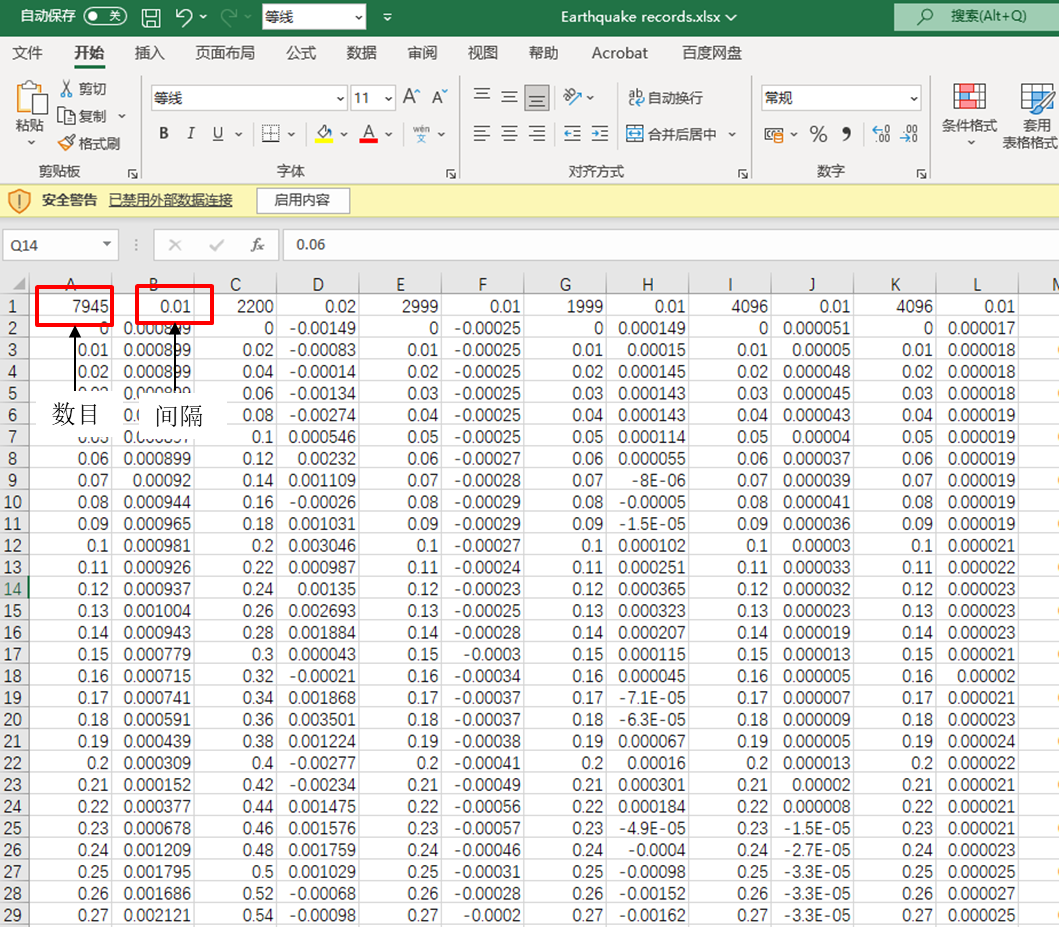Click the Redo arrow icon

coord(229,17)
